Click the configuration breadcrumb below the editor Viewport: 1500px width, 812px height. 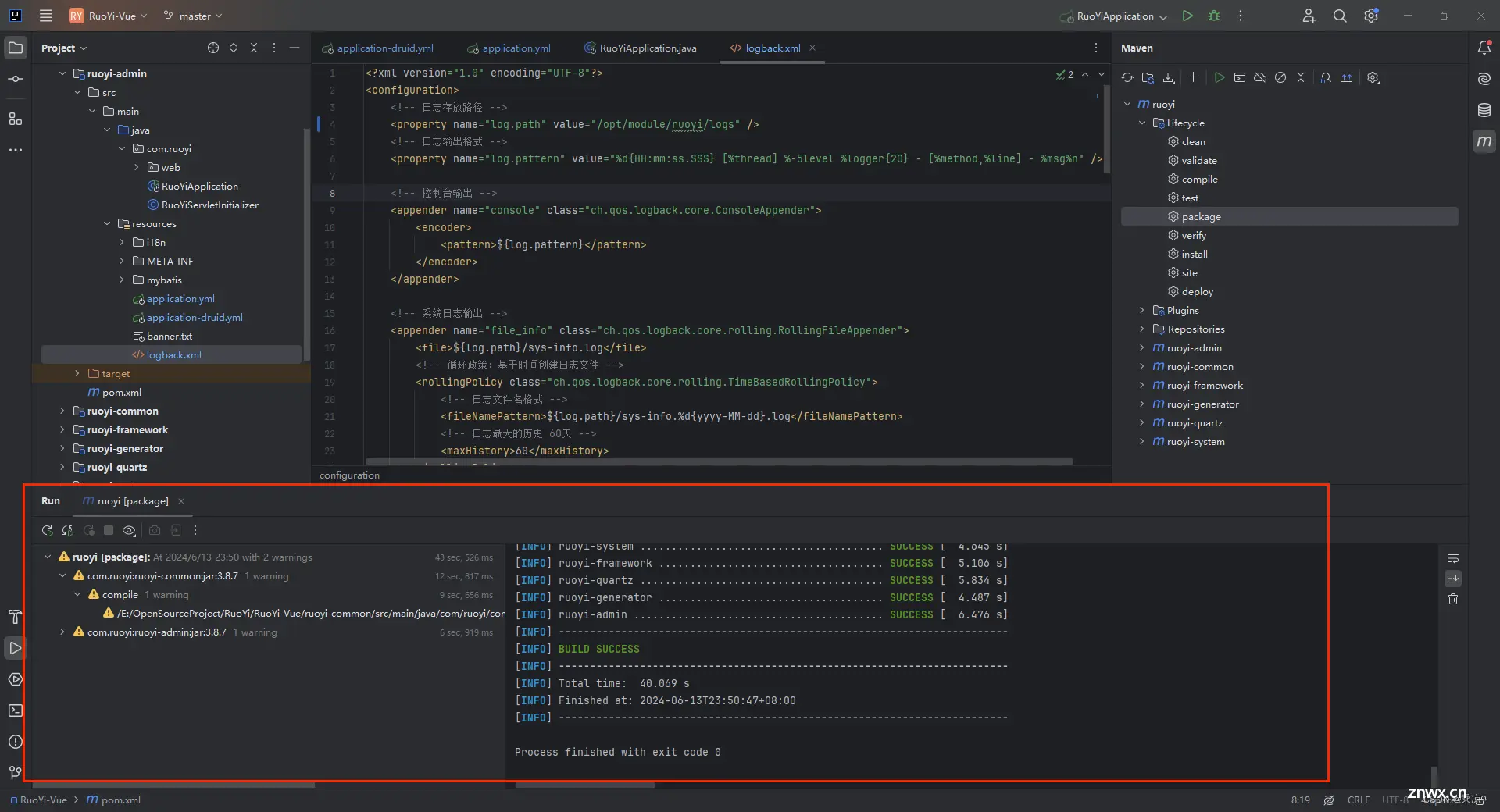tap(349, 475)
